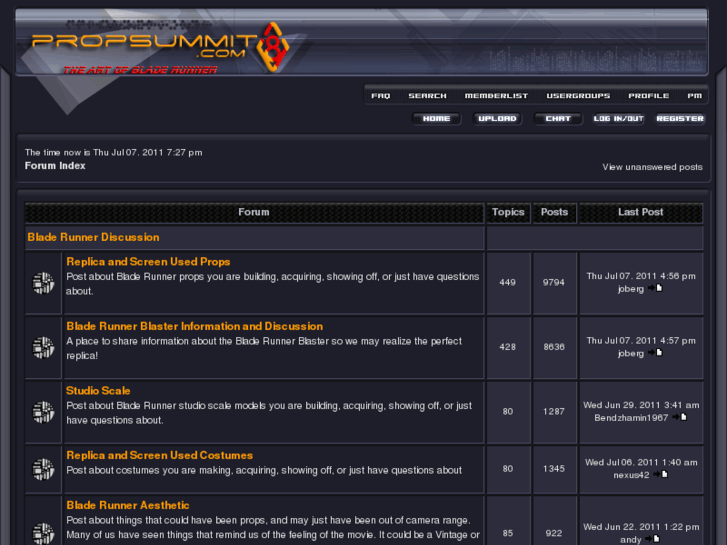This screenshot has height=545, width=727.
Task: Open nexus42 user profile
Action: [631, 475]
